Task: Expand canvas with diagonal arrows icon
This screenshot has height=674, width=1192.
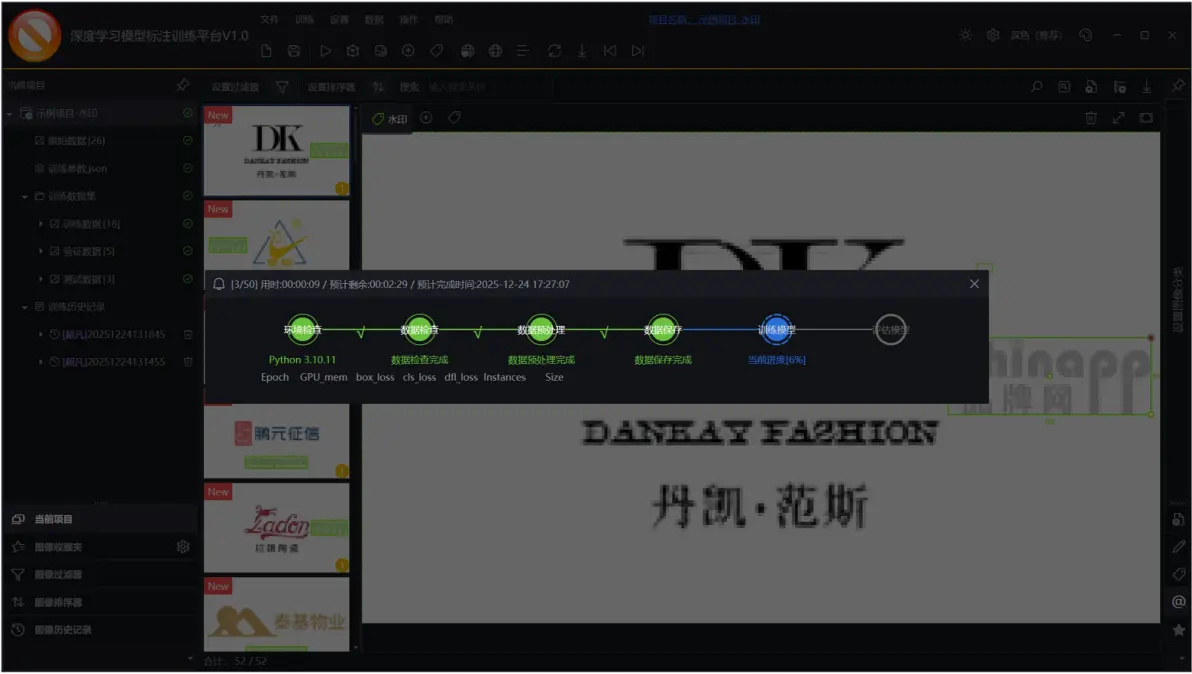Action: tap(1118, 118)
